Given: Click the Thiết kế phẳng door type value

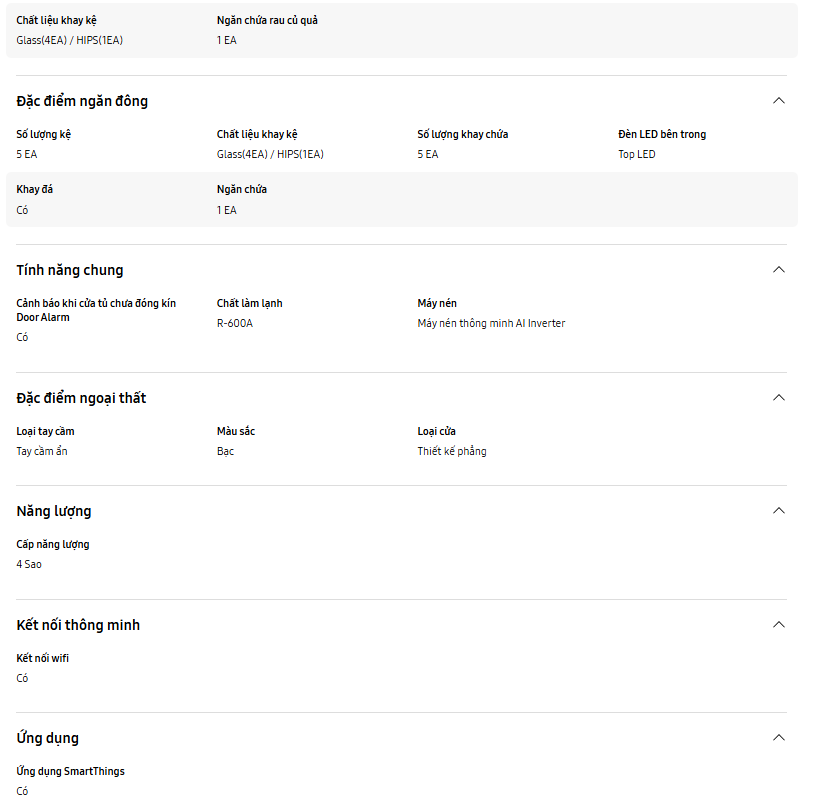Looking at the screenshot, I should (452, 451).
